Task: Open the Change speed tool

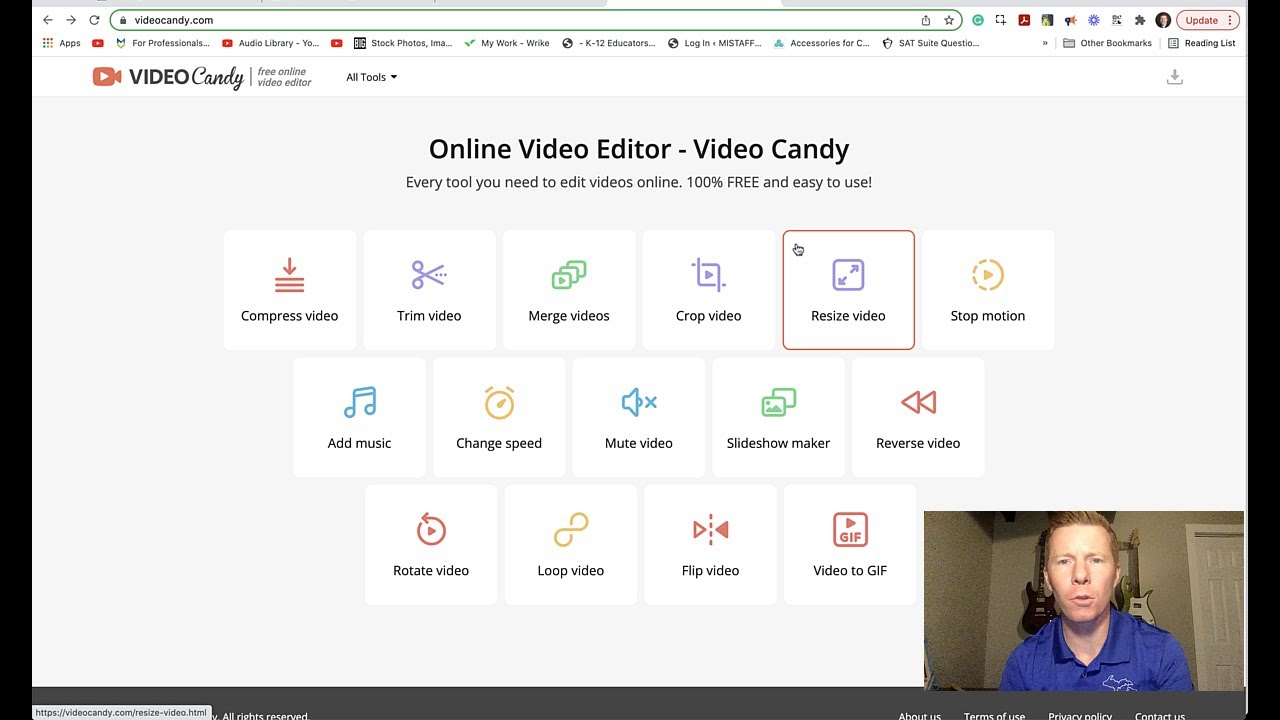Action: (499, 417)
